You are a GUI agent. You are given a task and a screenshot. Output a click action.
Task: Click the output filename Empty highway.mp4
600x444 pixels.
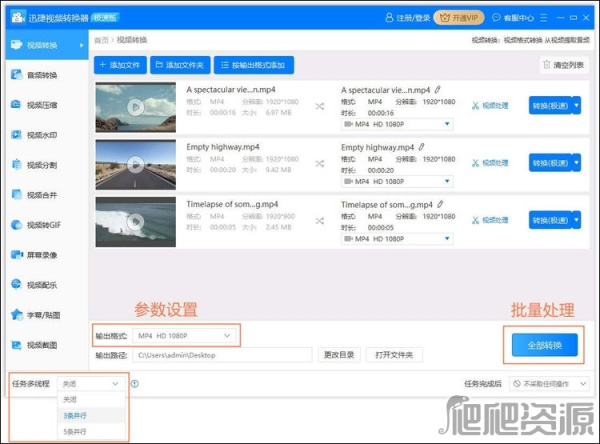[377, 147]
